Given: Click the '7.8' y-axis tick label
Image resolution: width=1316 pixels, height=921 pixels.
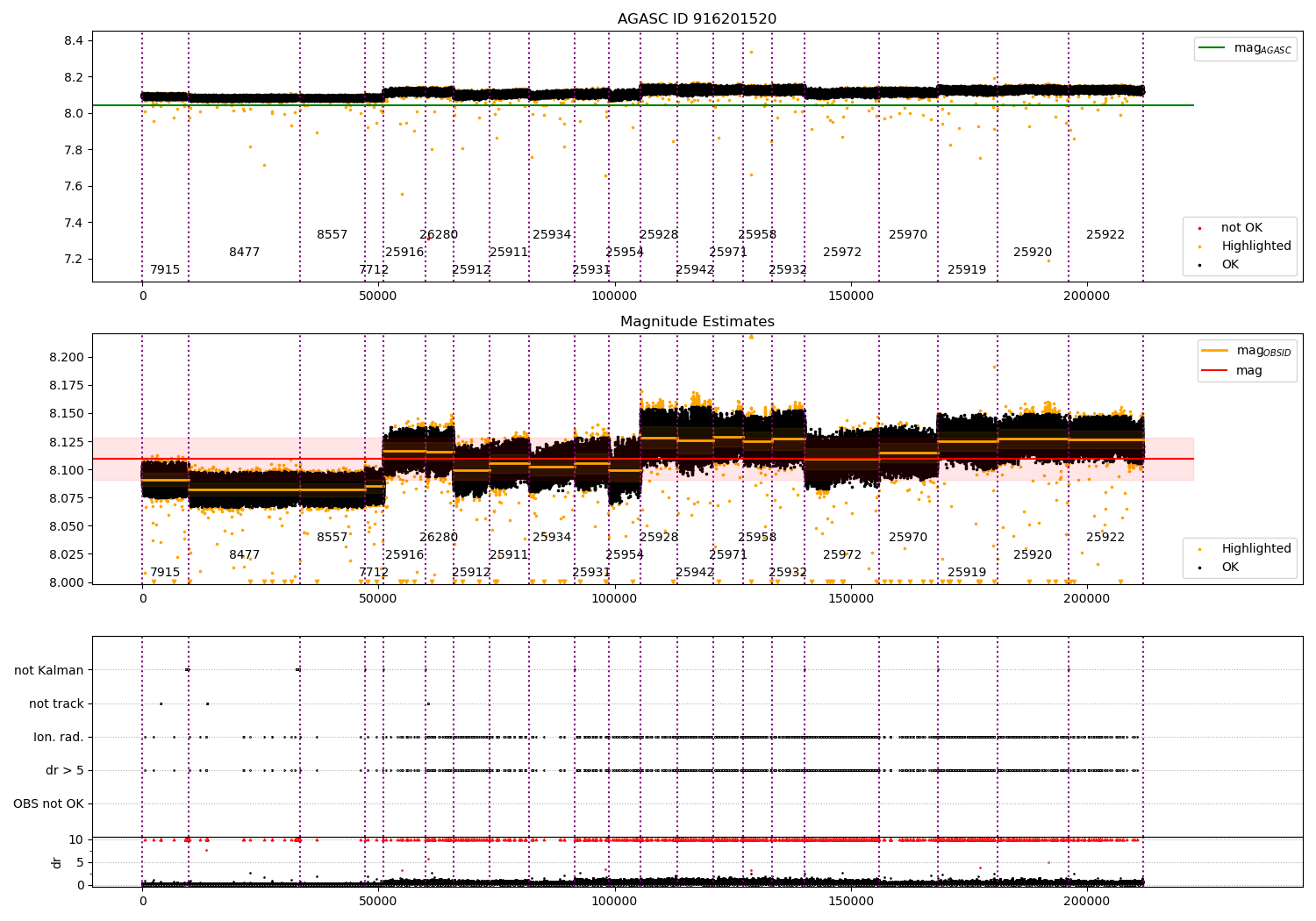Looking at the screenshot, I should point(74,150).
